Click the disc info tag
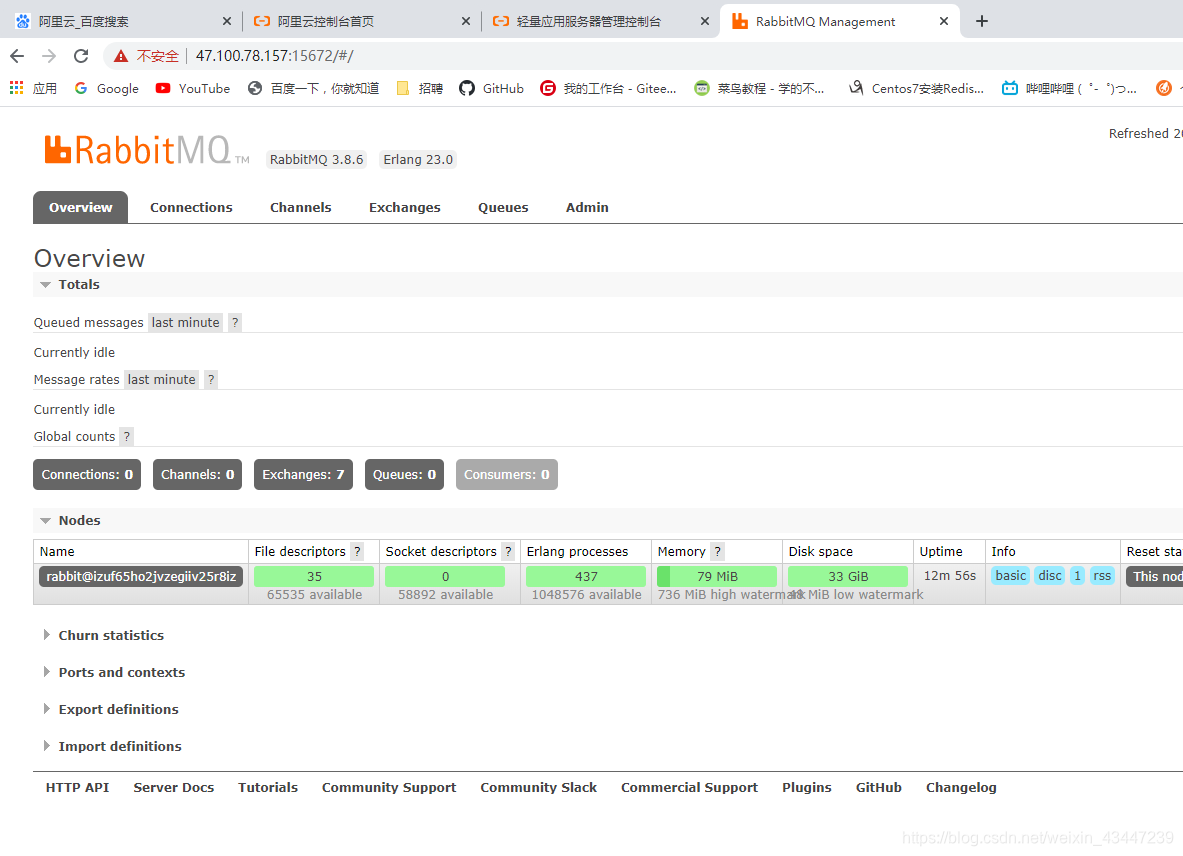The image size is (1183, 856). tap(1049, 576)
